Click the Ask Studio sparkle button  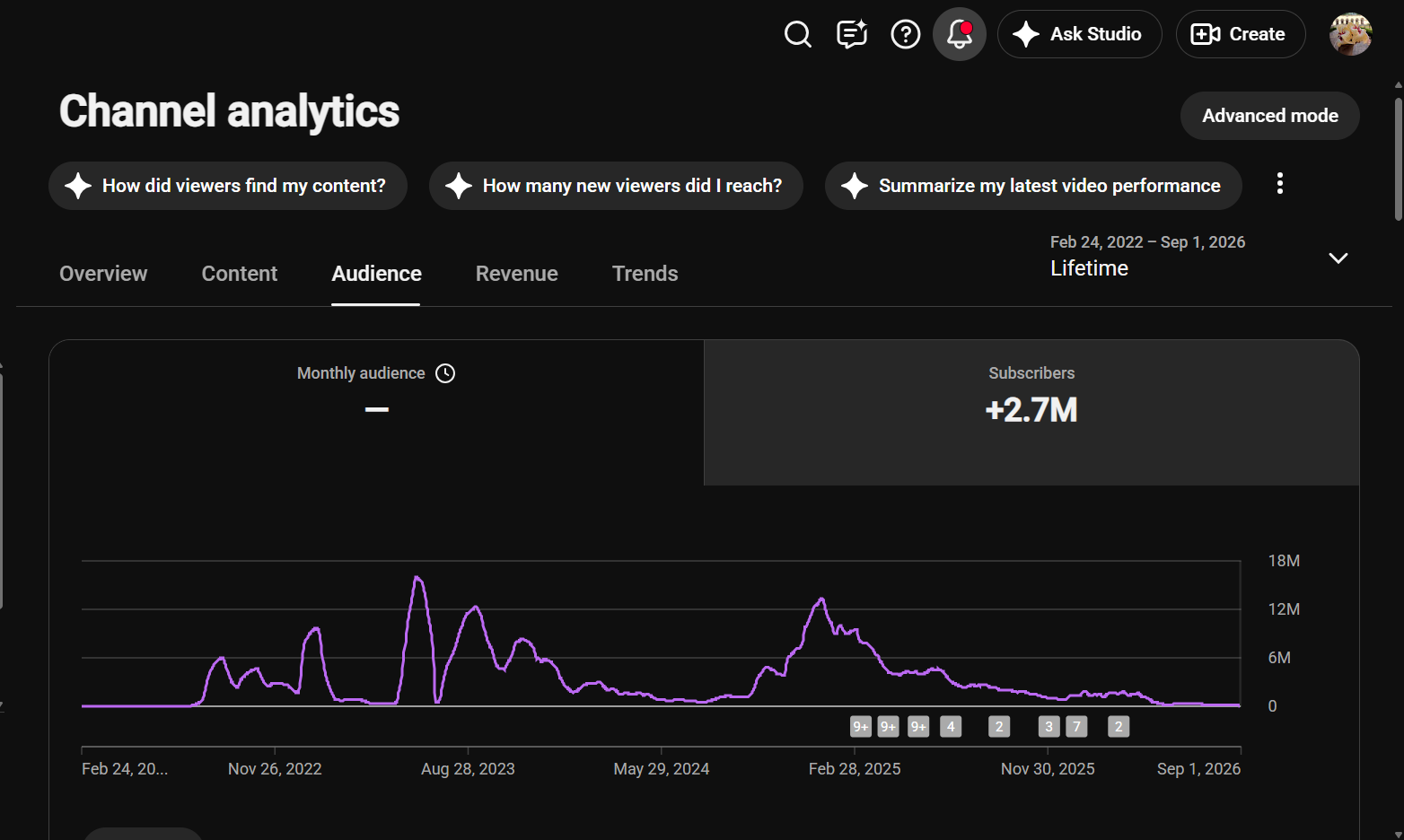point(1079,34)
